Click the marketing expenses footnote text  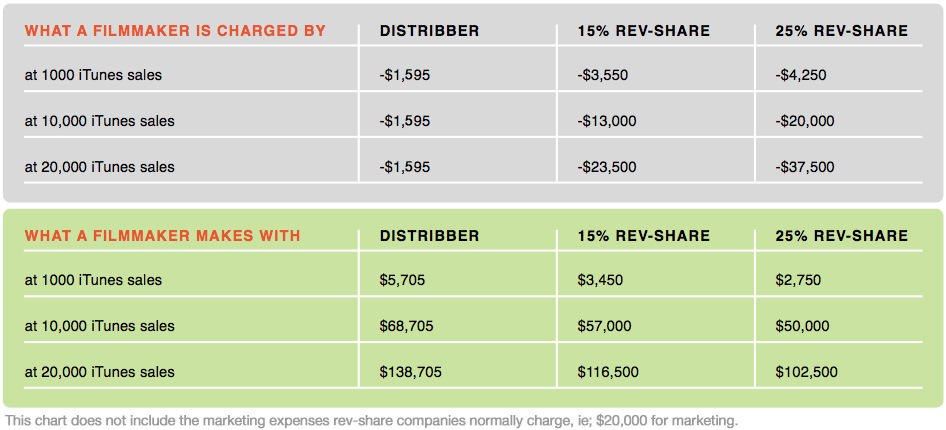(x=371, y=420)
